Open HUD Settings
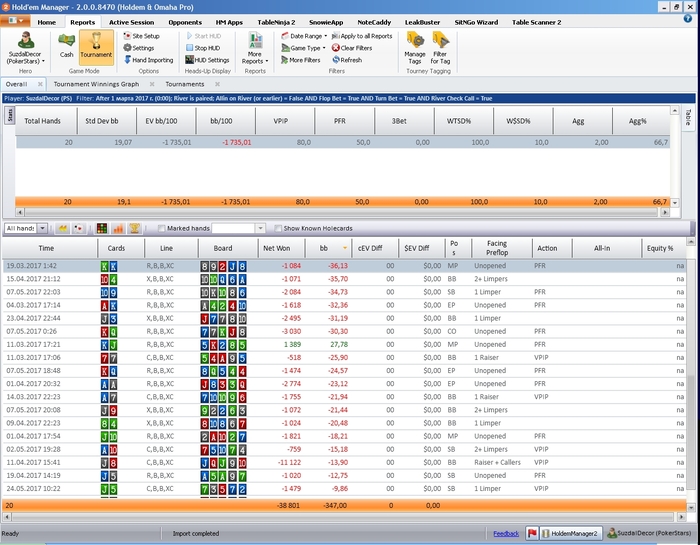Image resolution: width=700 pixels, height=545 pixels. pos(207,60)
